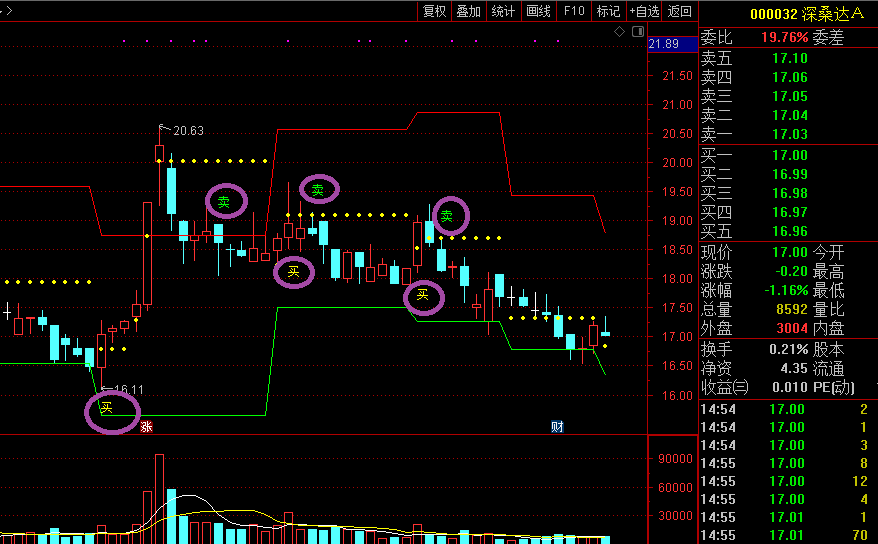Image resolution: width=878 pixels, height=544 pixels.
Task: Open the 叠加 overlay option
Action: point(469,11)
